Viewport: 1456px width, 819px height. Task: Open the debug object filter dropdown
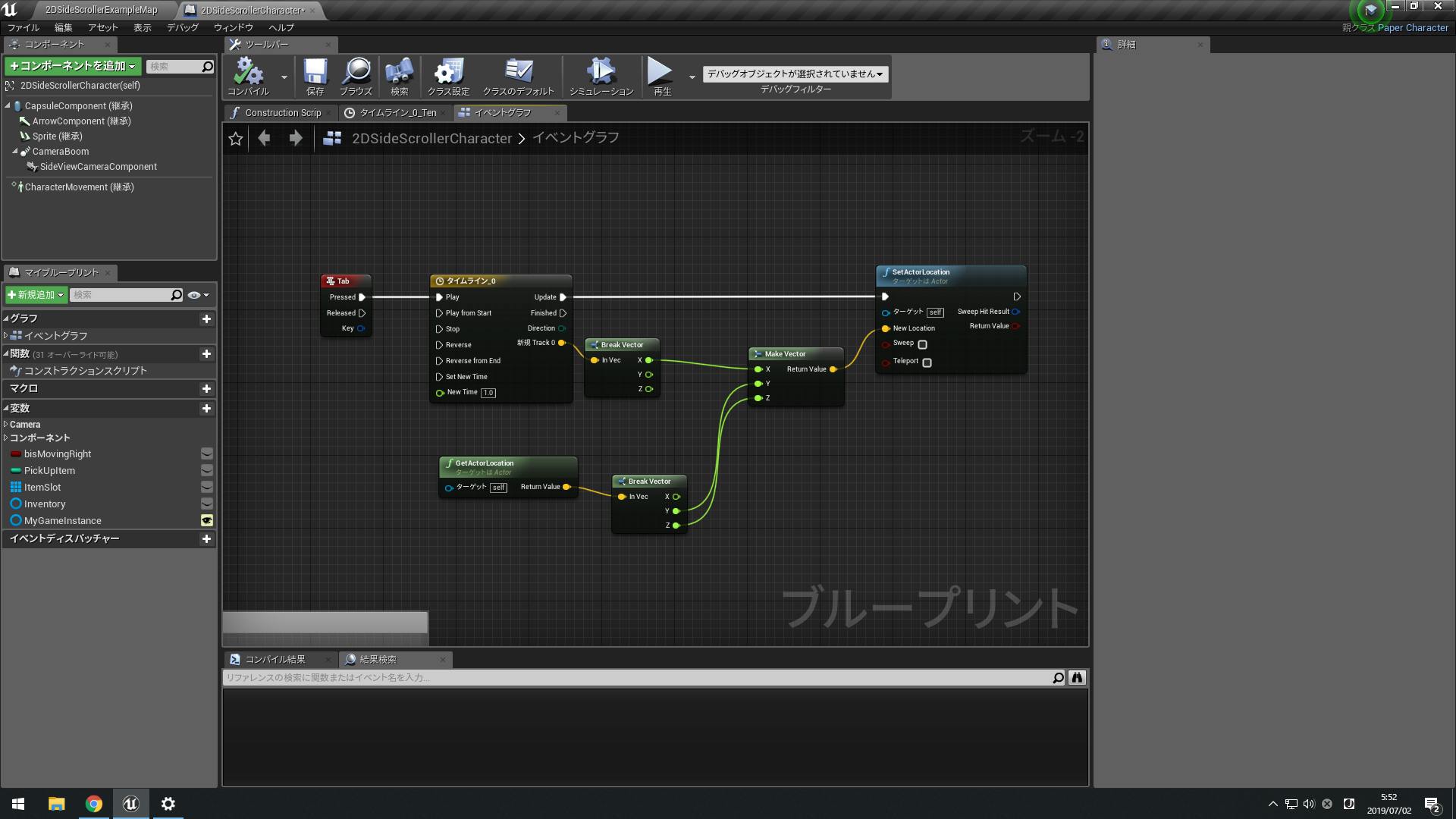[795, 74]
